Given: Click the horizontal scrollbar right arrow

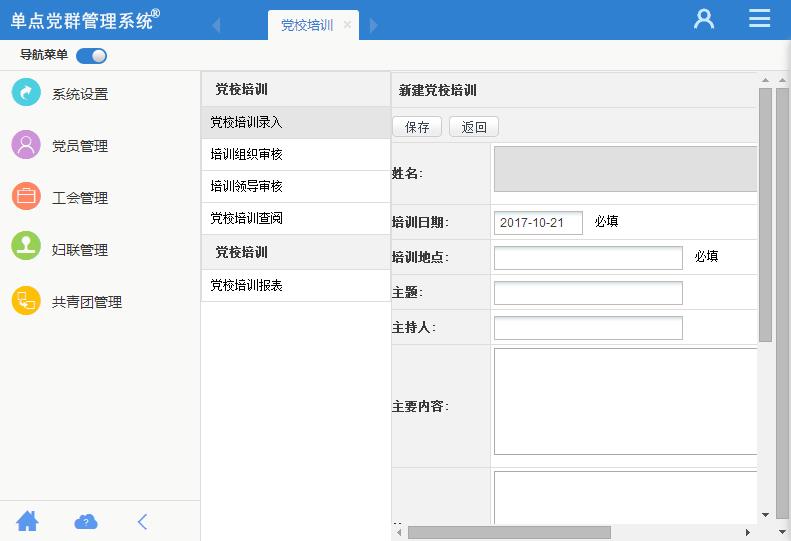Looking at the screenshot, I should click(748, 532).
